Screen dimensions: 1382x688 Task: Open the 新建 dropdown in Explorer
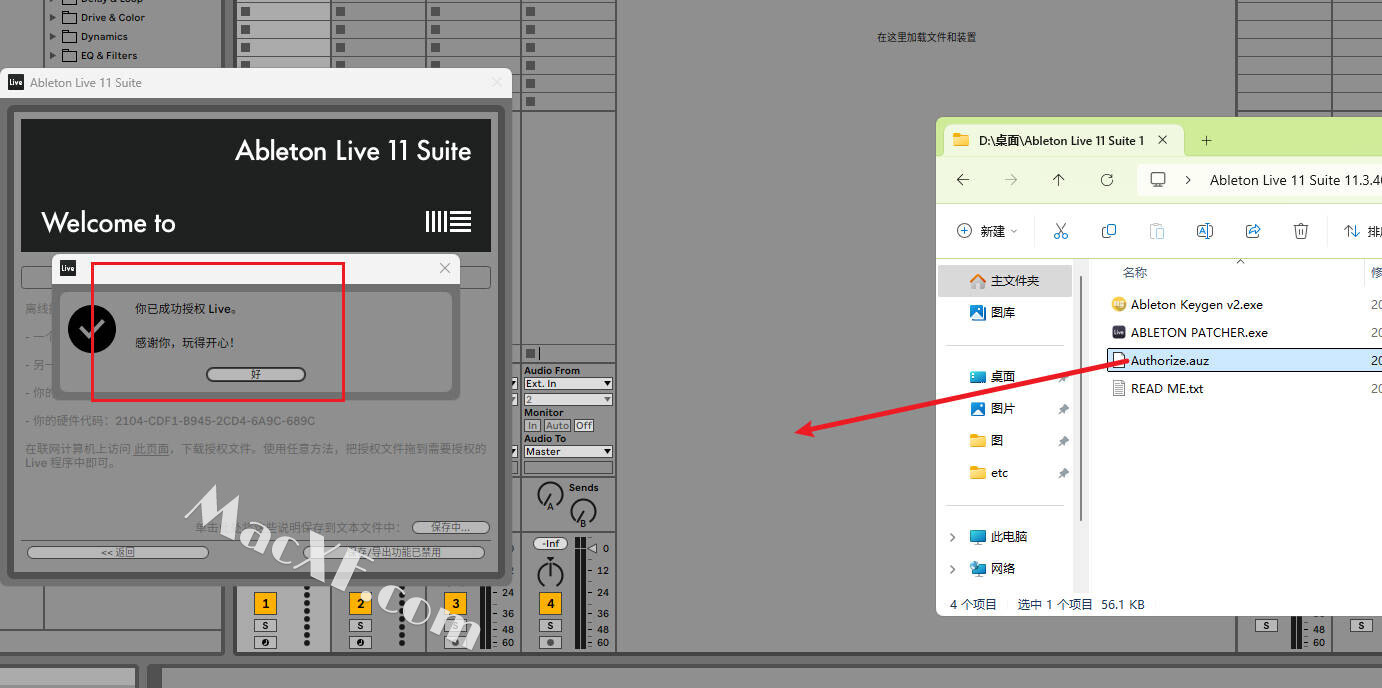[x=987, y=231]
